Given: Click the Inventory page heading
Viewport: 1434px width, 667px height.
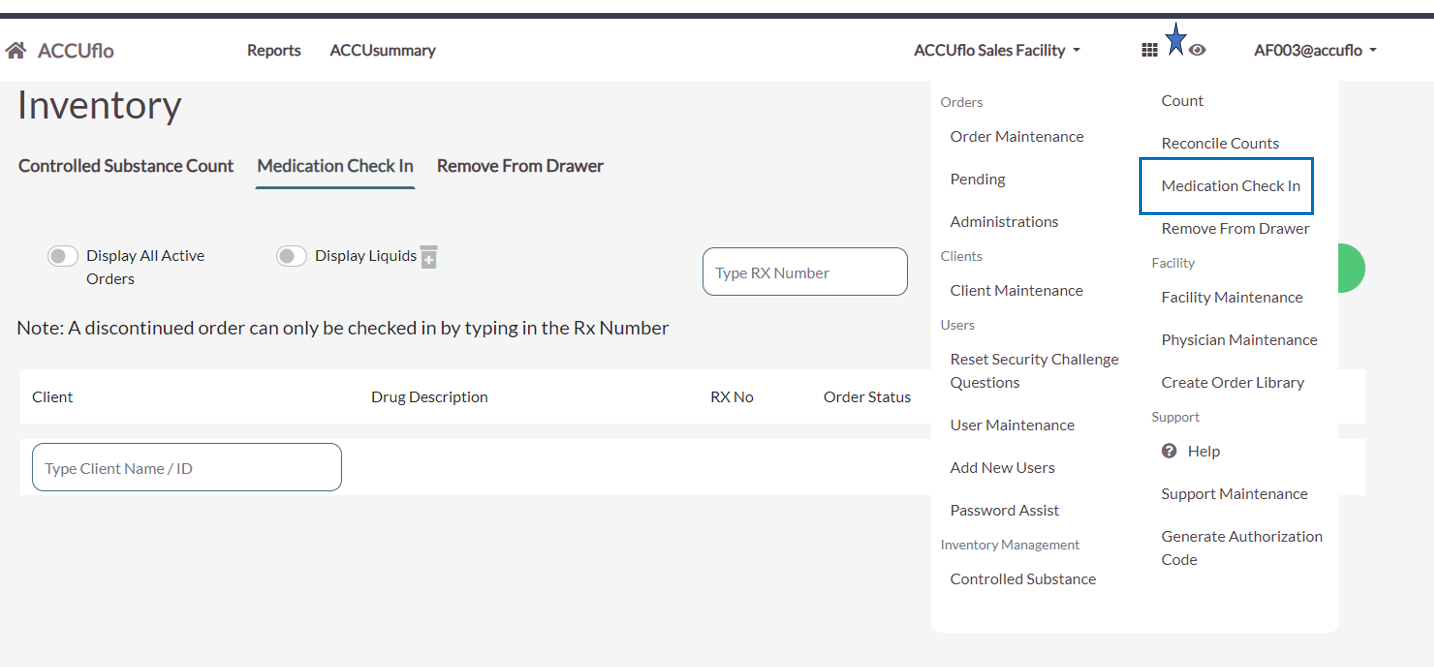Looking at the screenshot, I should click(x=99, y=105).
